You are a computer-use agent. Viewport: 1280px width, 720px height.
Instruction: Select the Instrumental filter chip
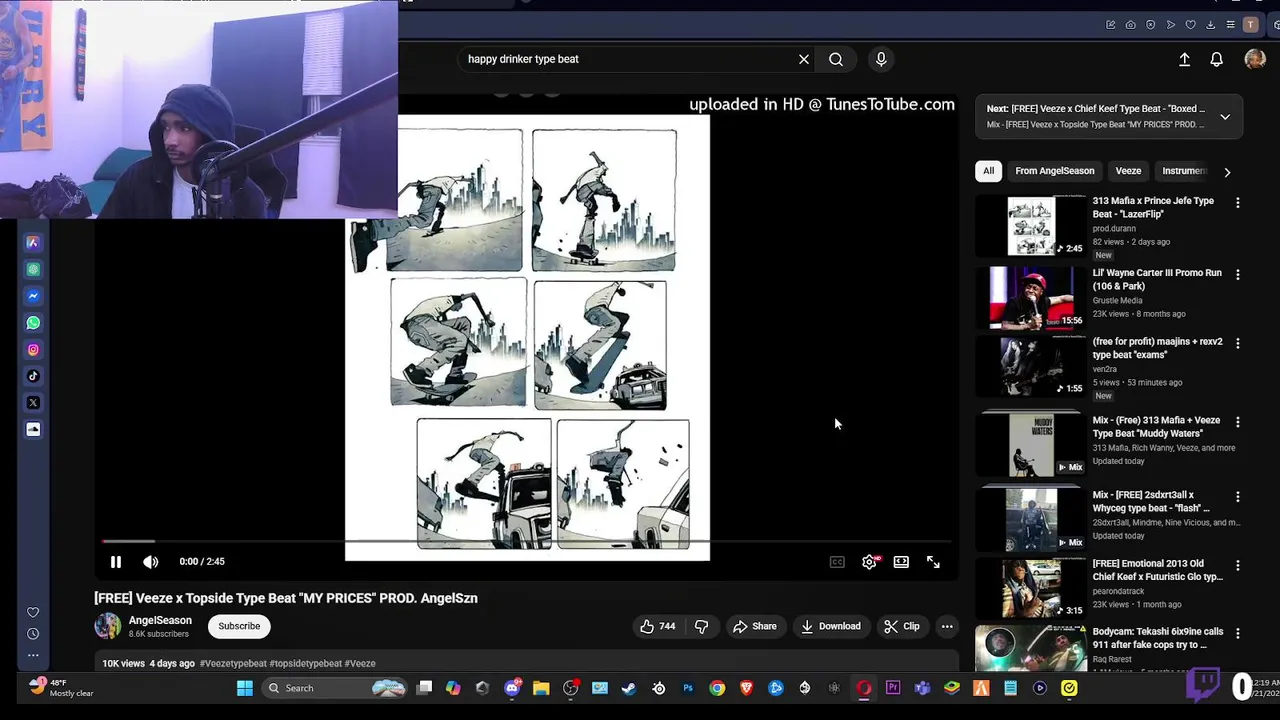coord(1184,171)
